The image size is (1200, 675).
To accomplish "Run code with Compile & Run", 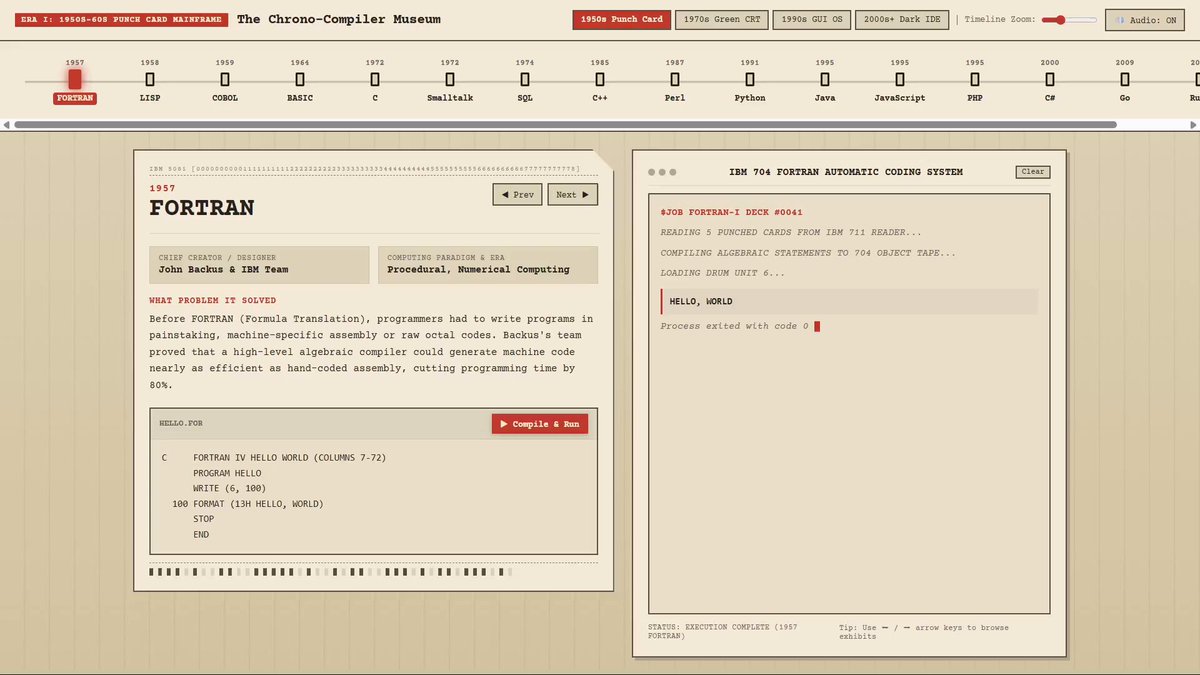I will point(540,424).
